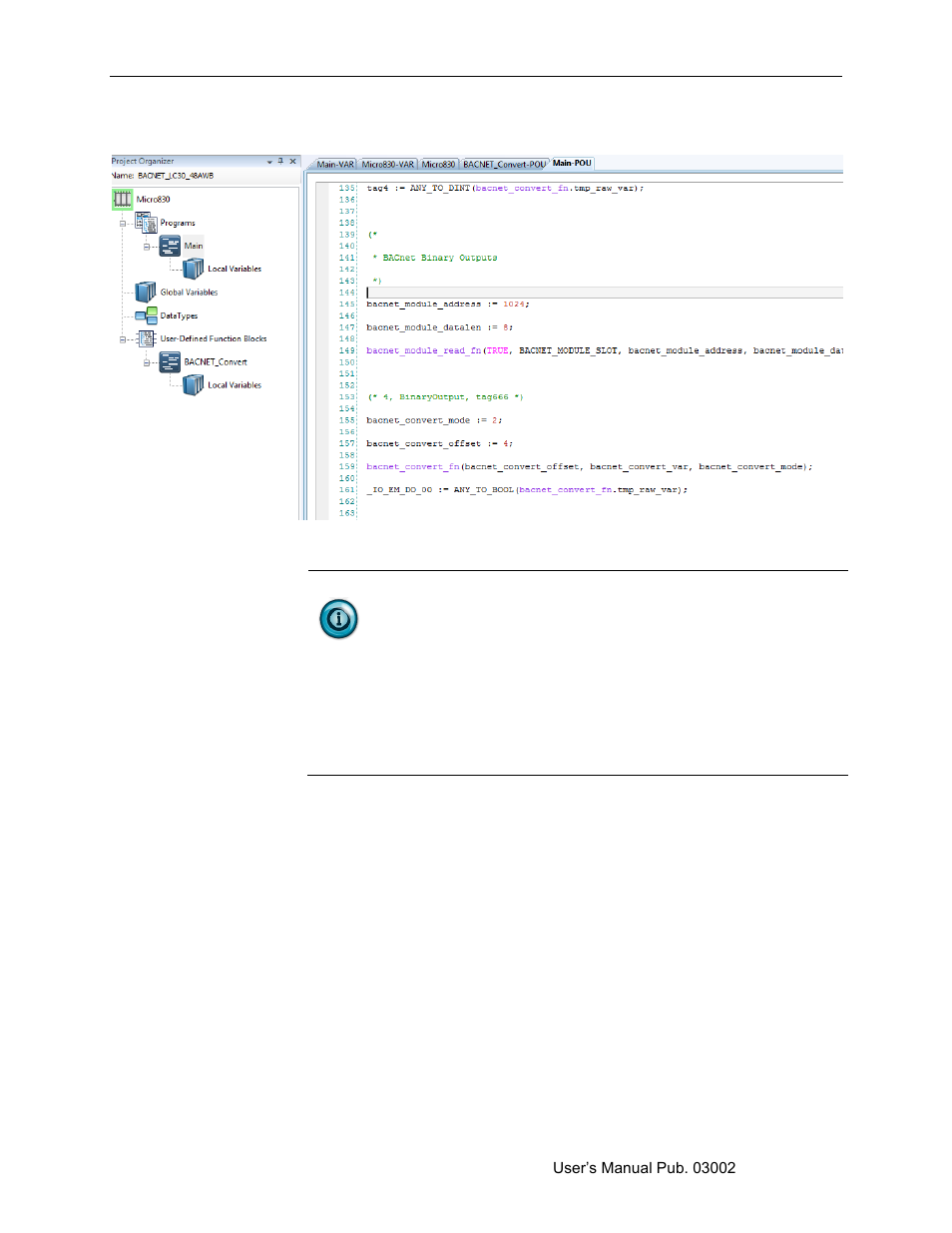The width and height of the screenshot is (952, 1233).
Task: Switch to the Micro830-VAR tab
Action: click(387, 164)
